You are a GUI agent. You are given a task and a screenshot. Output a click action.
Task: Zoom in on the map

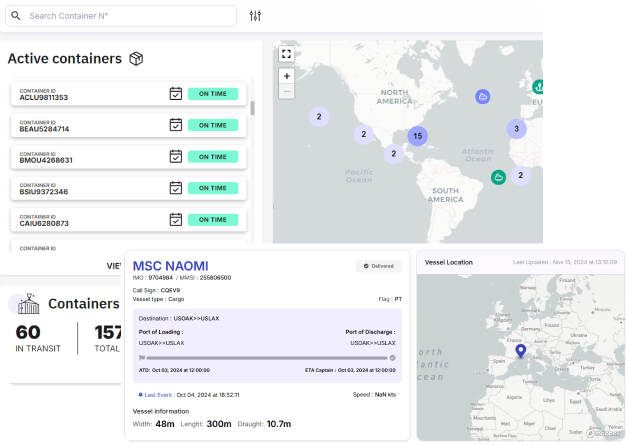click(x=286, y=76)
